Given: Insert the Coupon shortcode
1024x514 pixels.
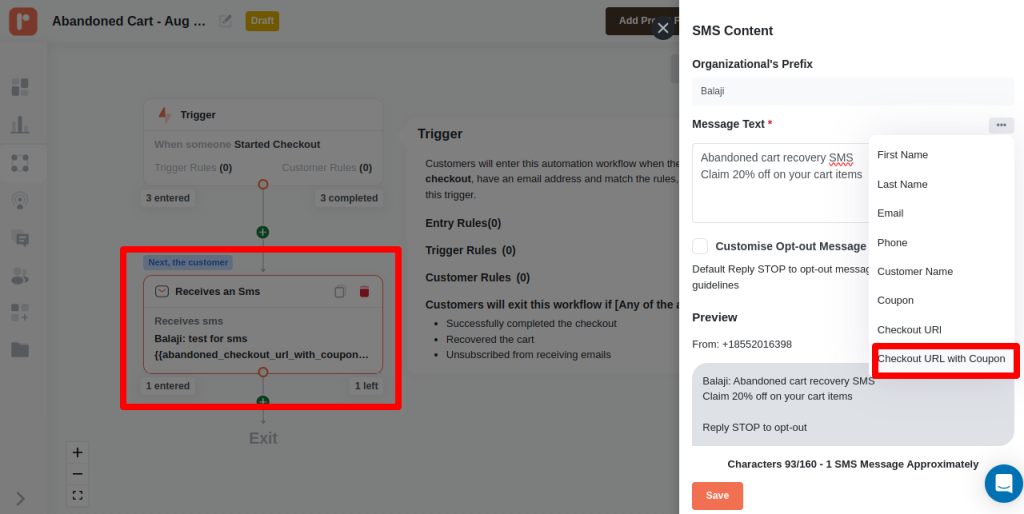Looking at the screenshot, I should [x=895, y=301].
